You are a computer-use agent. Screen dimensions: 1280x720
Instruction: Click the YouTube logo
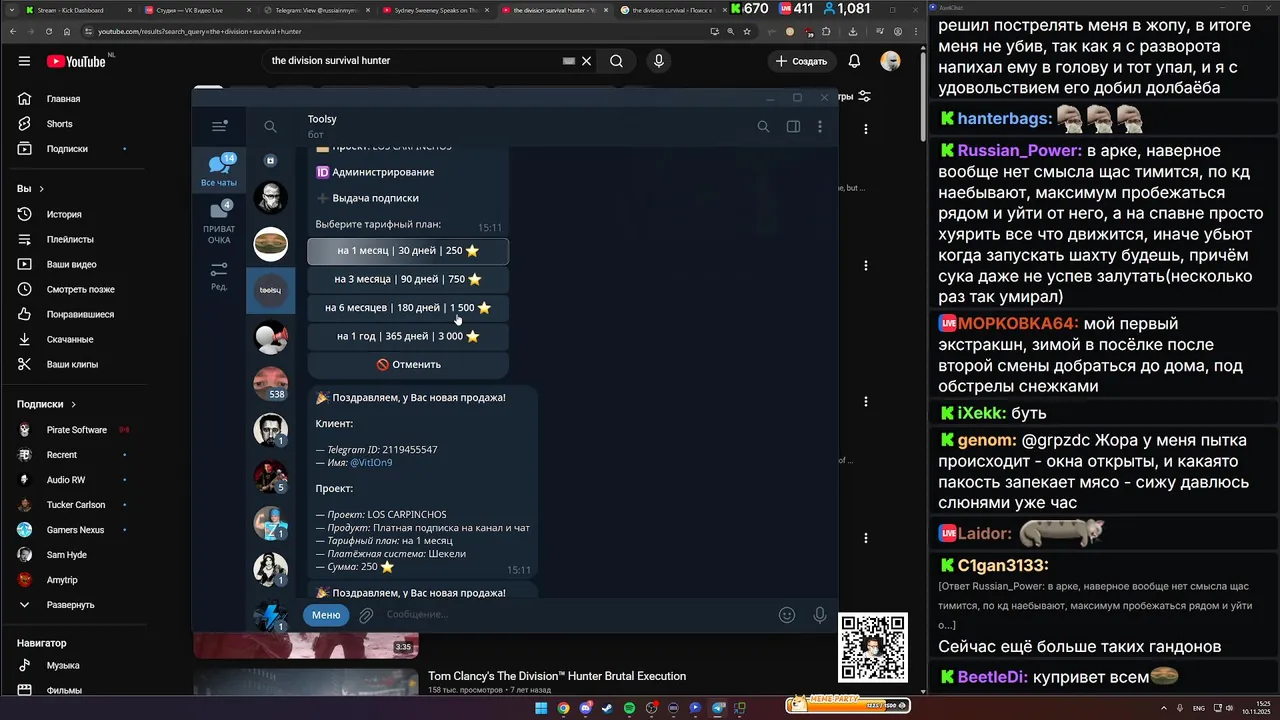point(76,61)
